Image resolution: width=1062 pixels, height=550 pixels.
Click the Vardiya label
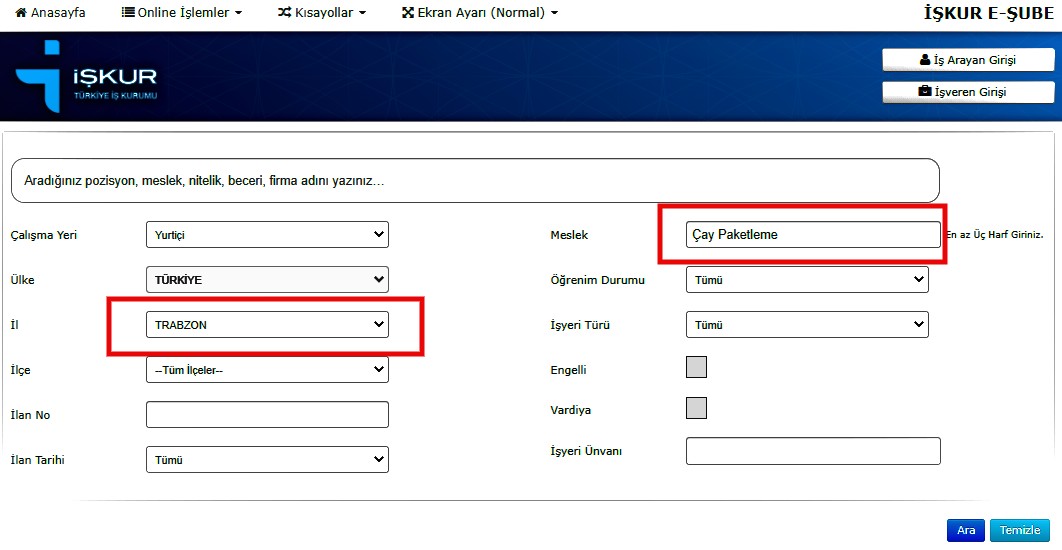coord(571,410)
